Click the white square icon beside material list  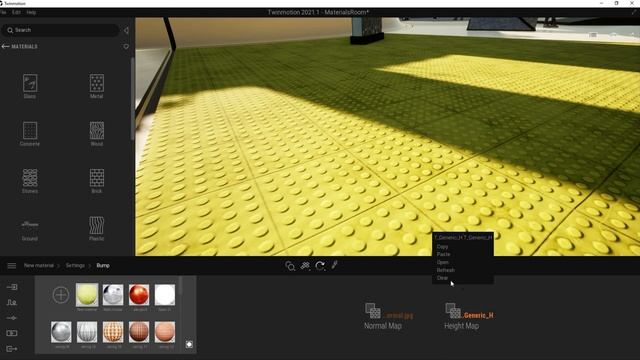[x=189, y=344]
